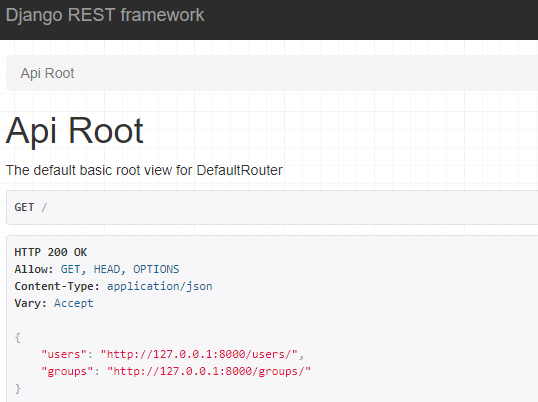538x402 pixels.
Task: Click the closing curly brace of JSON
Action: point(18,389)
